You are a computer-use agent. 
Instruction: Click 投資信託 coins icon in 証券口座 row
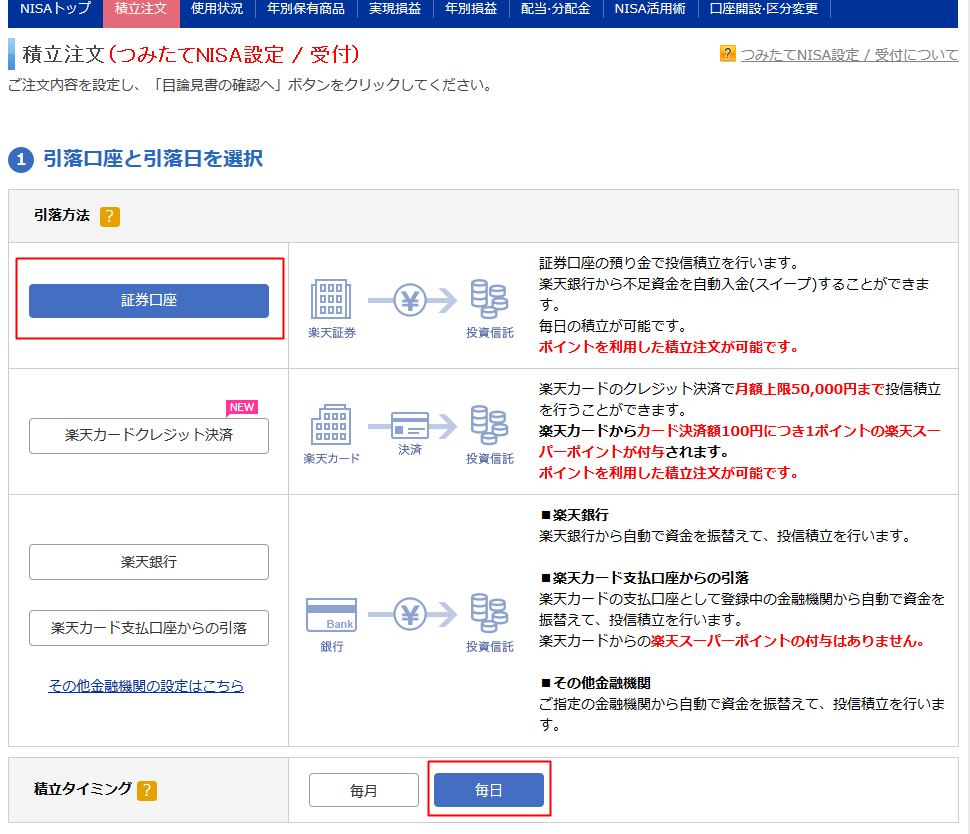click(489, 299)
